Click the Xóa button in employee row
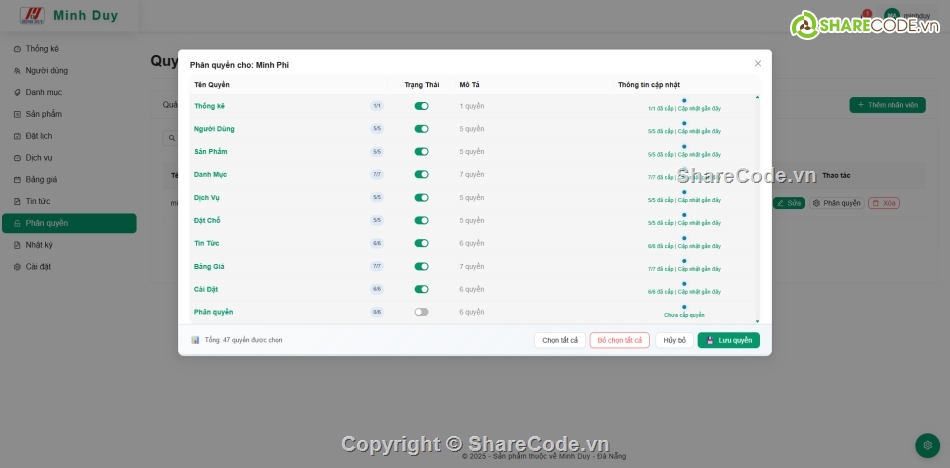This screenshot has height=468, width=950. coord(883,203)
